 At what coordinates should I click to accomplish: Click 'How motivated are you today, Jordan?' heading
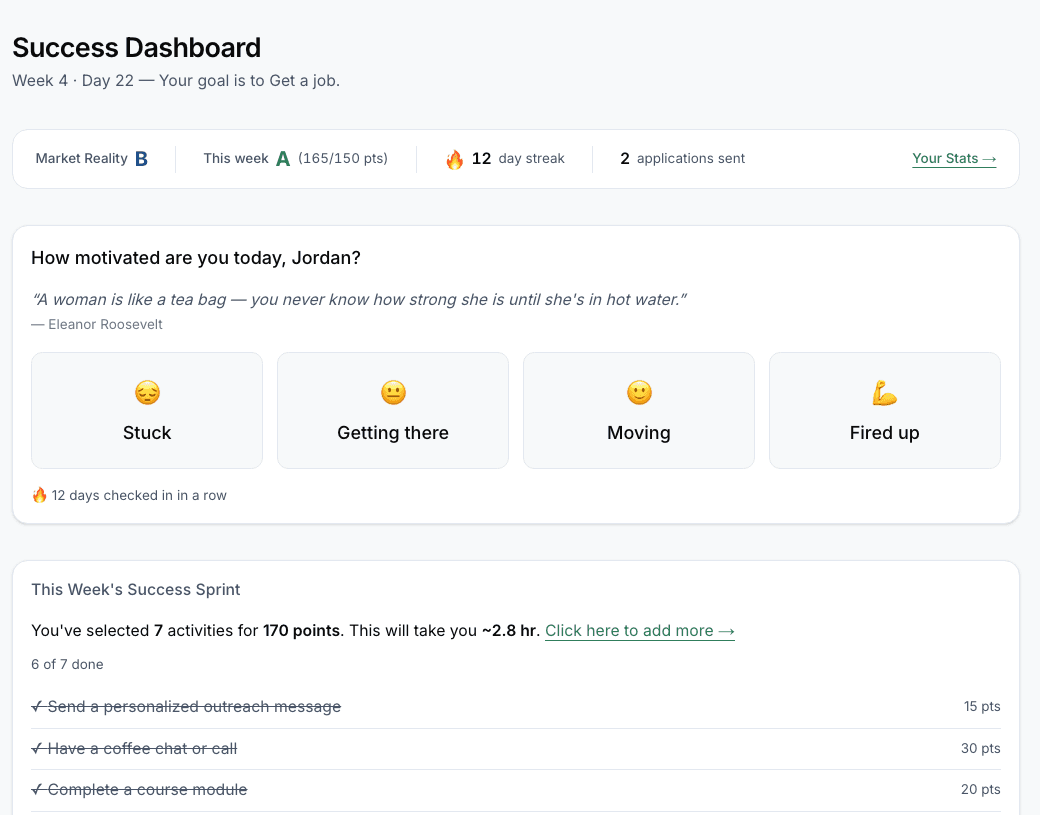coord(196,258)
